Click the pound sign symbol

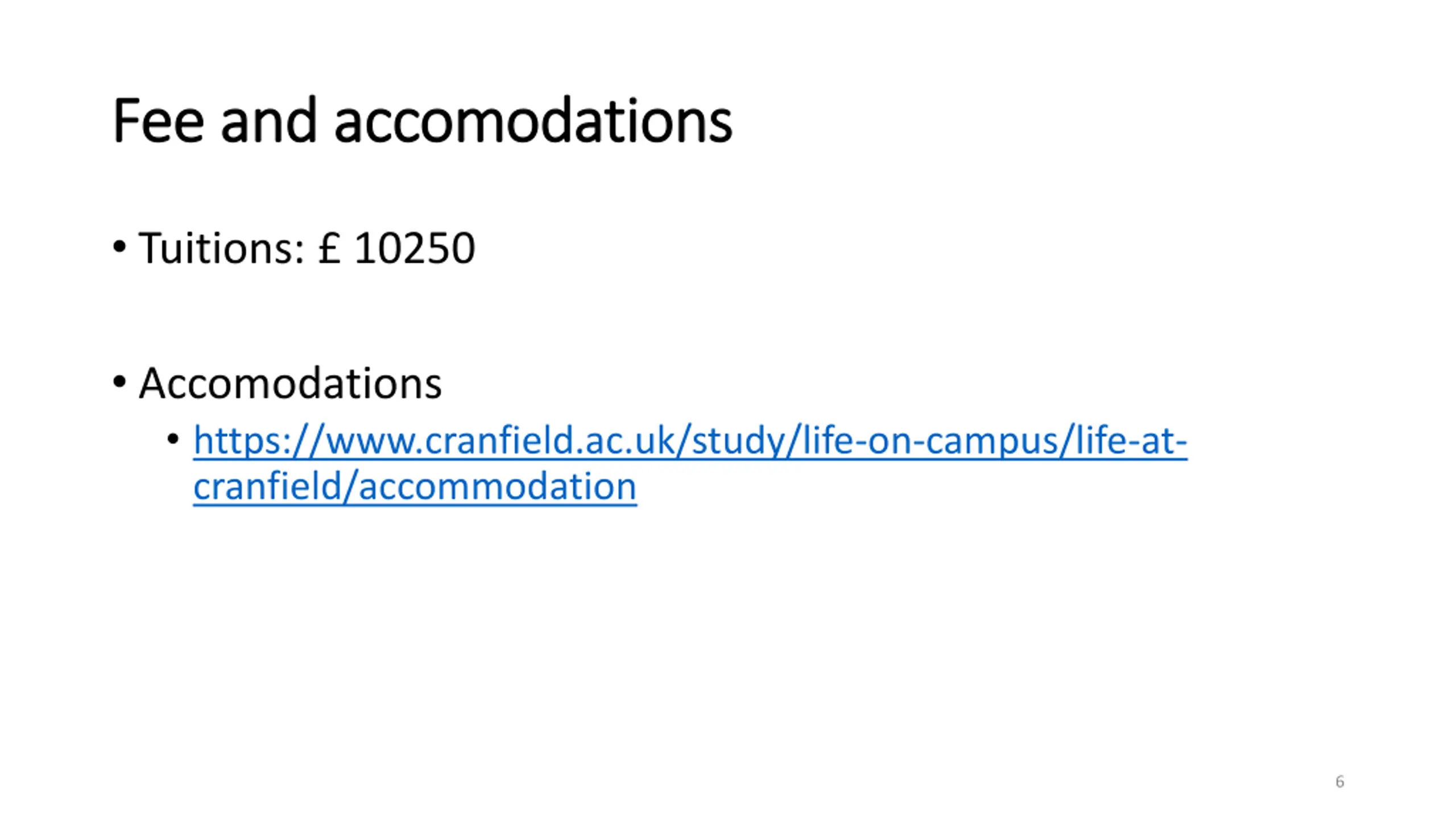click(x=329, y=249)
